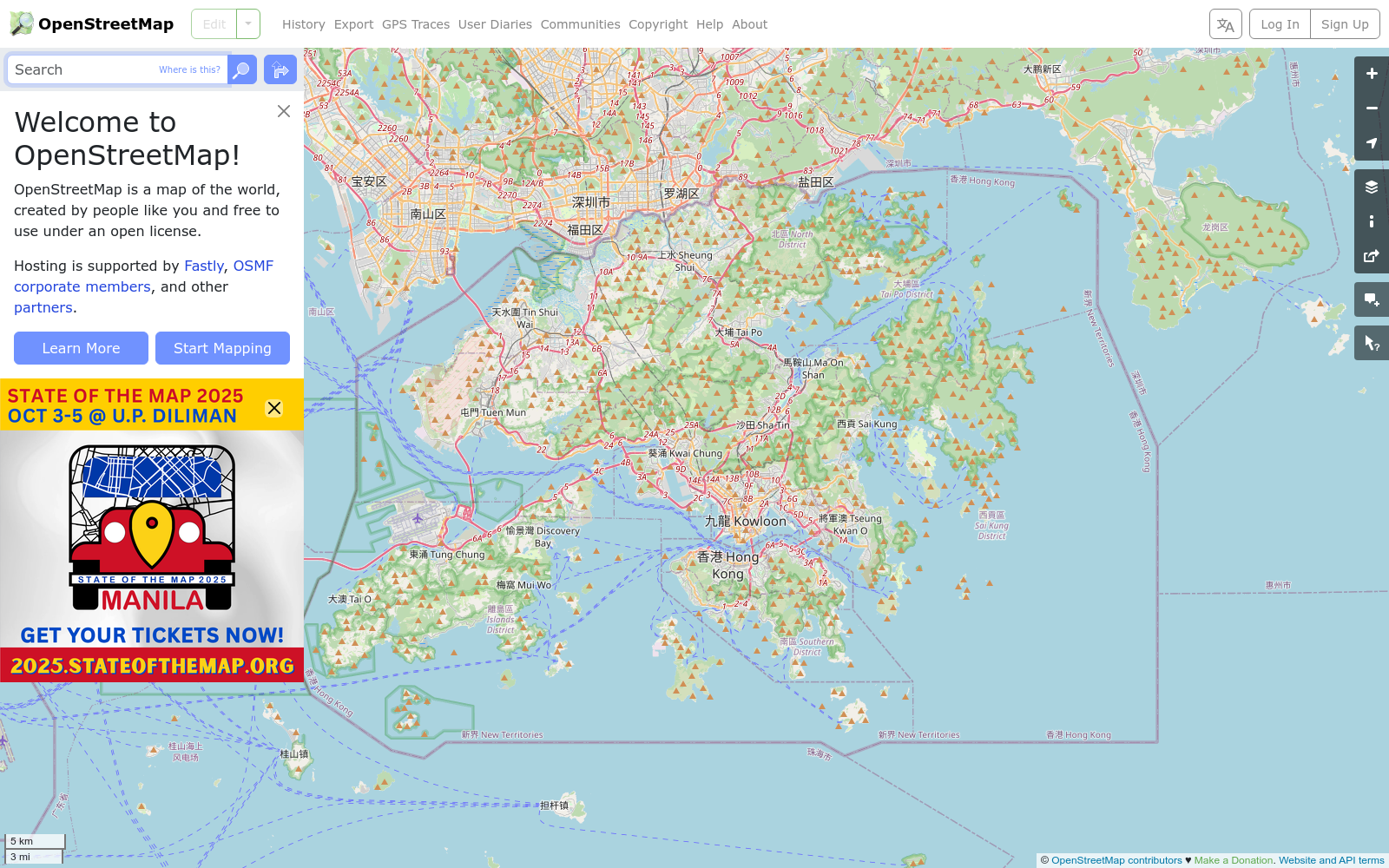Click the 西貢 Sai Kung label
The width and height of the screenshot is (1389, 868).
point(866,424)
